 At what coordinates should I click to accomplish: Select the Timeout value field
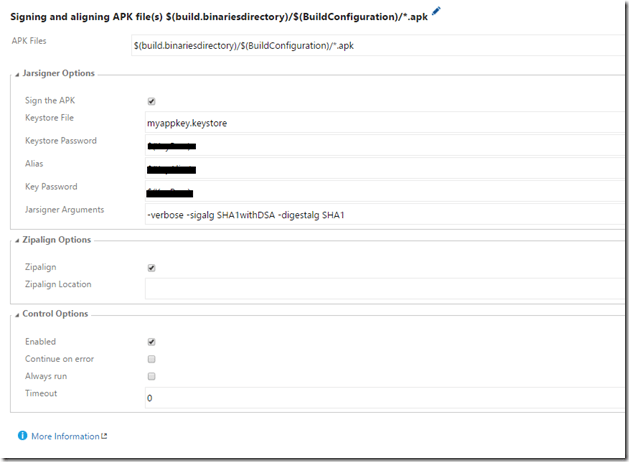(380, 398)
